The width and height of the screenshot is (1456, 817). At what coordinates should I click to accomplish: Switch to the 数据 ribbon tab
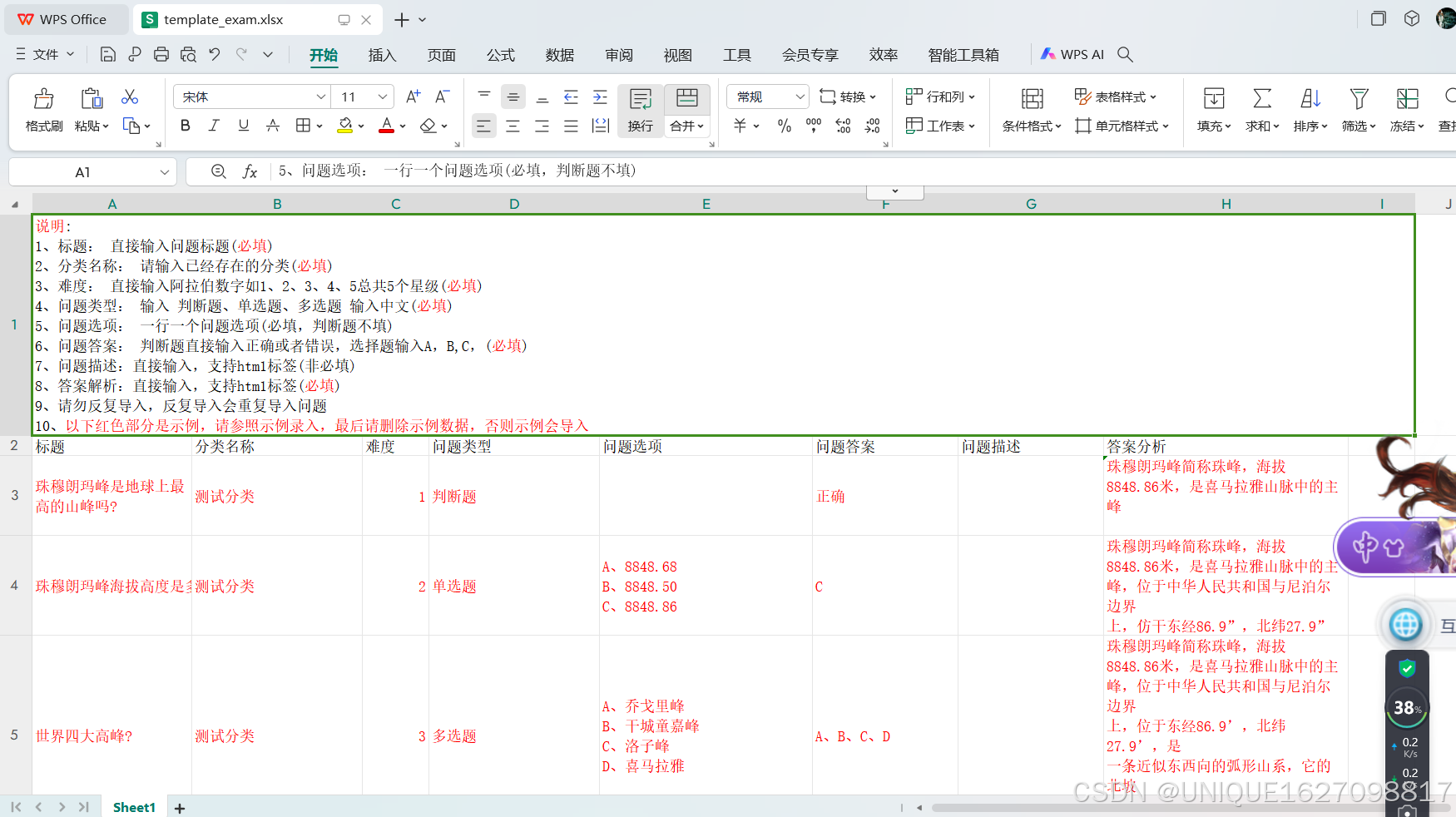(559, 55)
